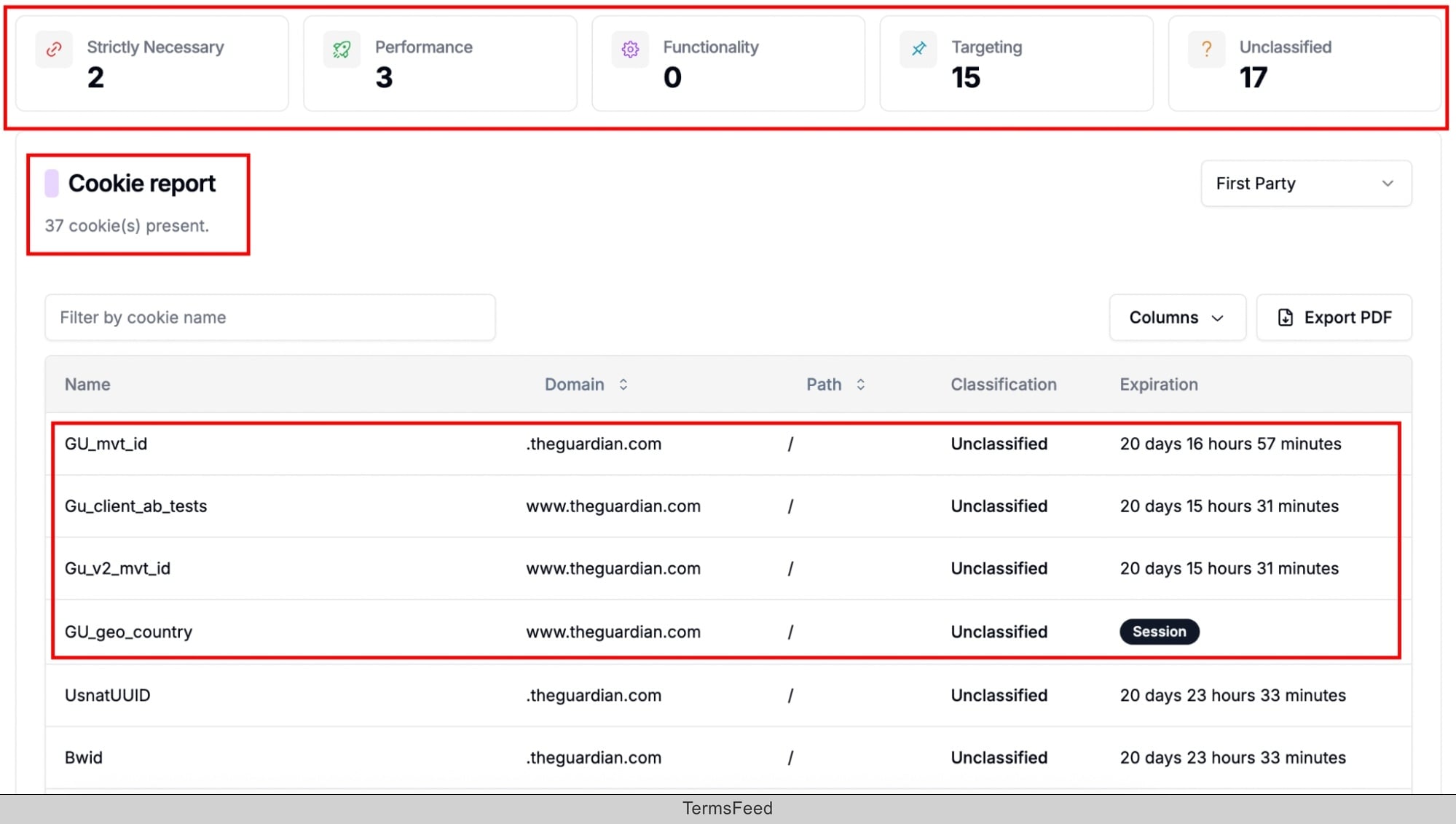This screenshot has width=1456, height=824.
Task: Click the domain cell of Gu_client_ab_tests
Action: tap(613, 506)
